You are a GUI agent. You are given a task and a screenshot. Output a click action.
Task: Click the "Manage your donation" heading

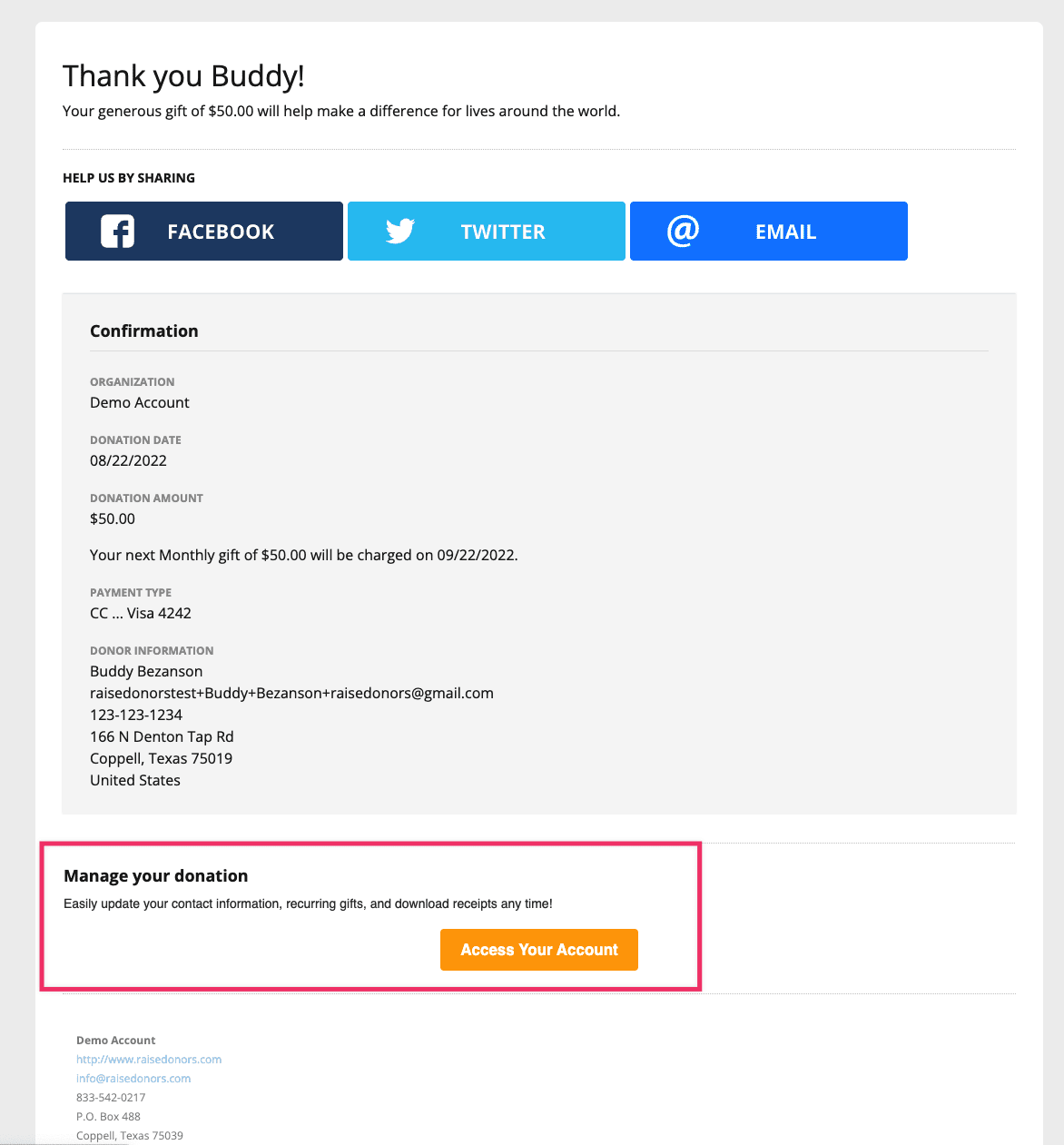pyautogui.click(x=156, y=876)
